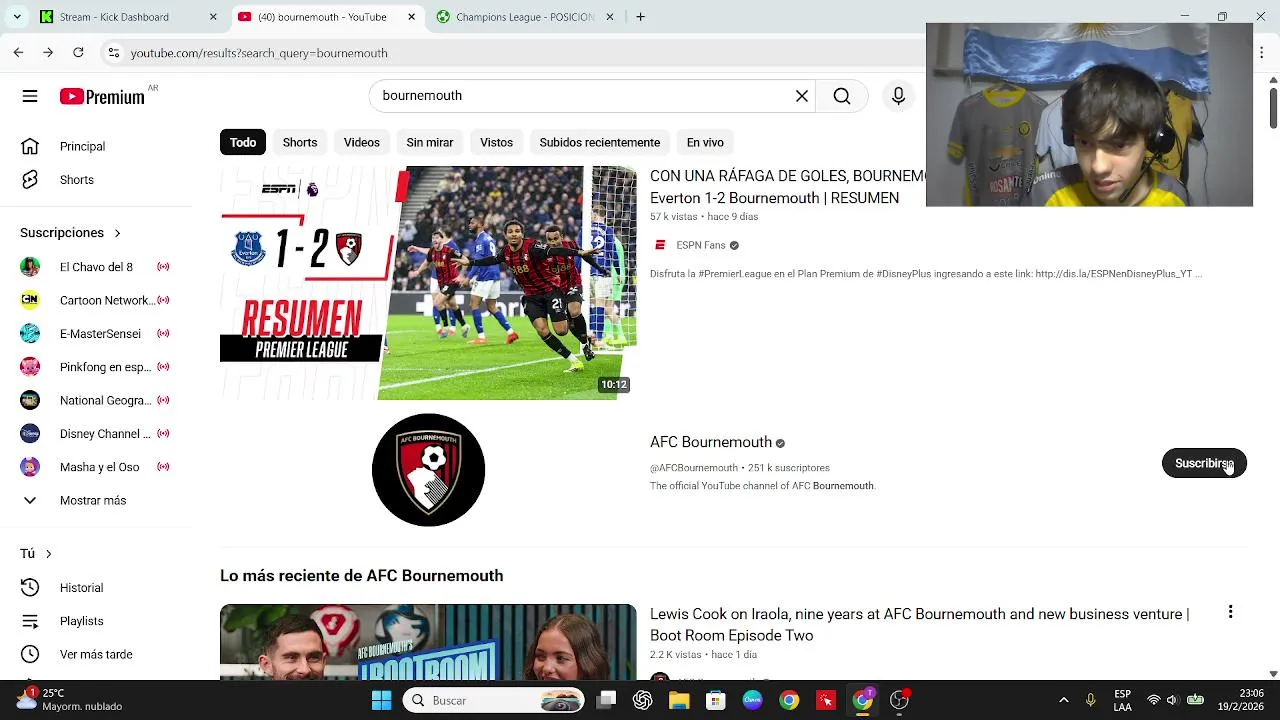Clear the search box with the X
This screenshot has height=720, width=1280.
(801, 96)
